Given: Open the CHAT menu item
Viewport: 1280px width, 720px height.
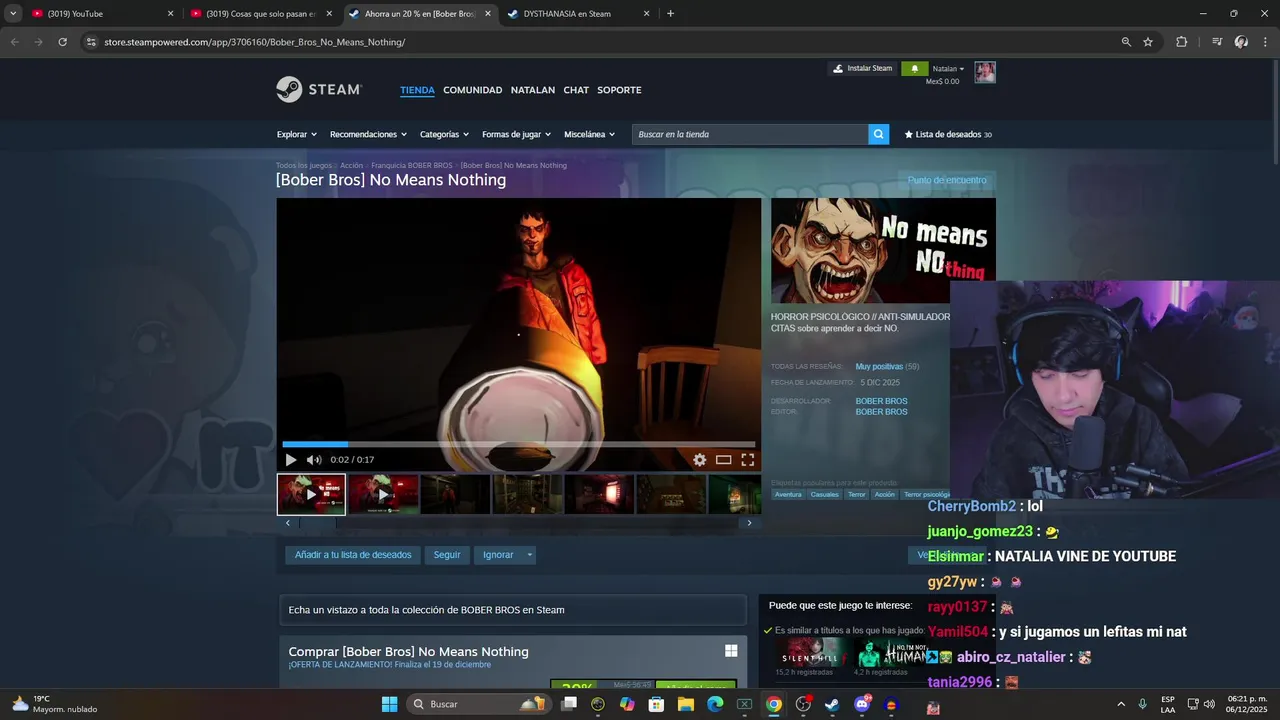Looking at the screenshot, I should pos(576,90).
